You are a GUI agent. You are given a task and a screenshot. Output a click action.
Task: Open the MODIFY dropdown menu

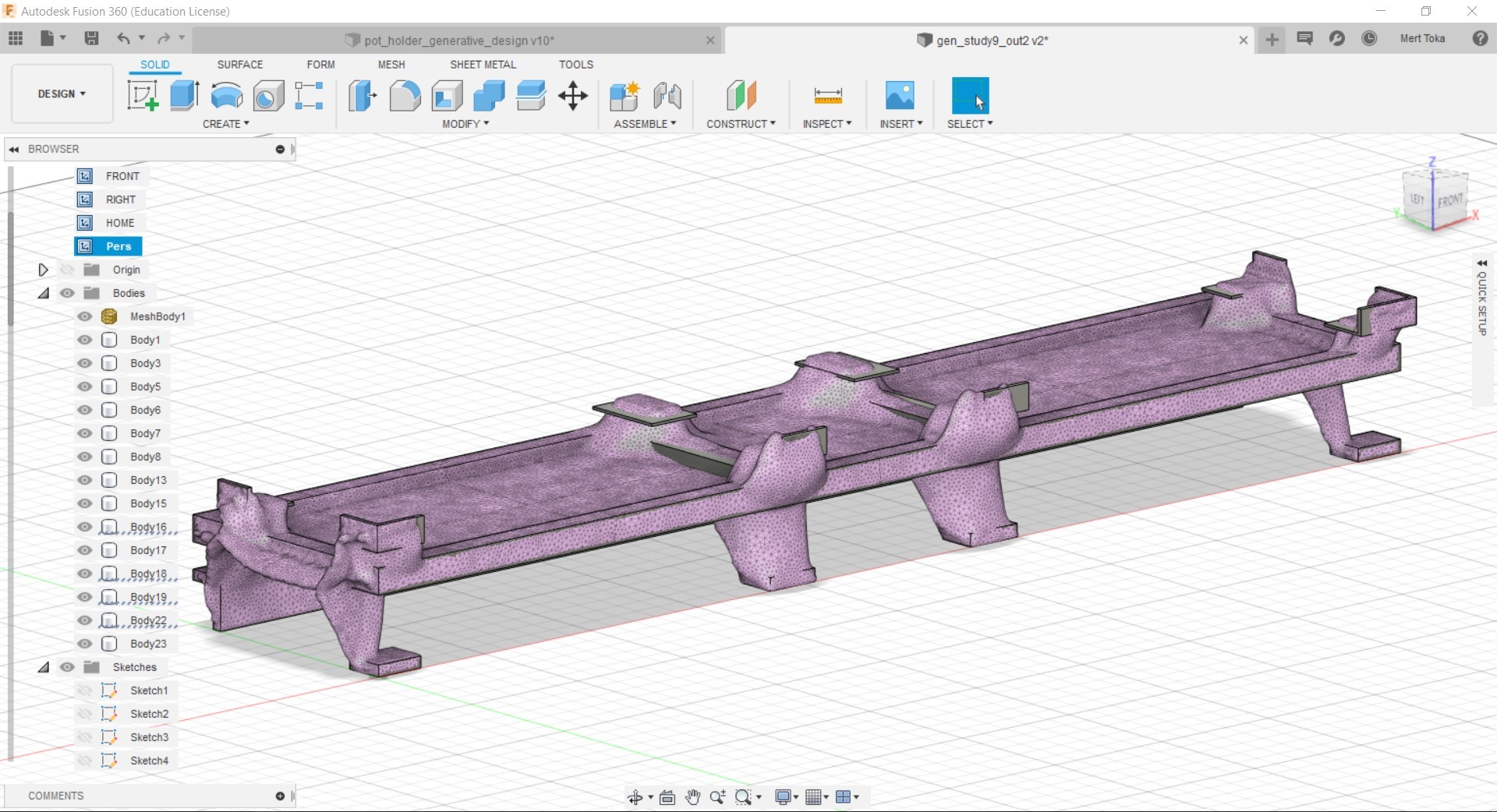pos(465,124)
